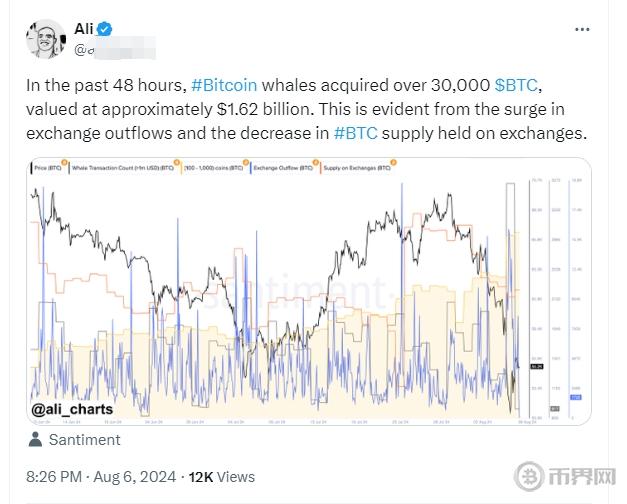
Task: Click the Santiment tagged account label
Action: [x=83, y=440]
